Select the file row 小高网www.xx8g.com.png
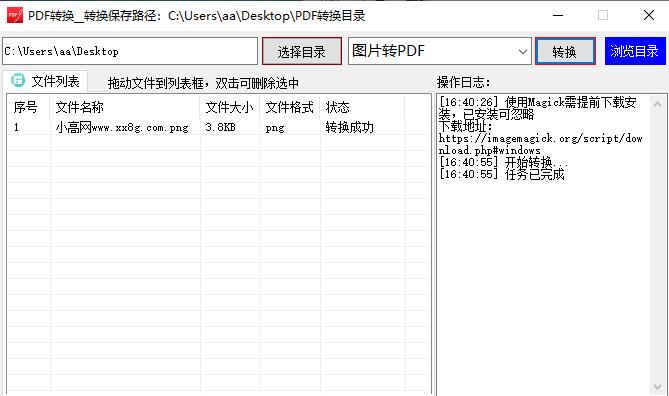 (x=219, y=127)
